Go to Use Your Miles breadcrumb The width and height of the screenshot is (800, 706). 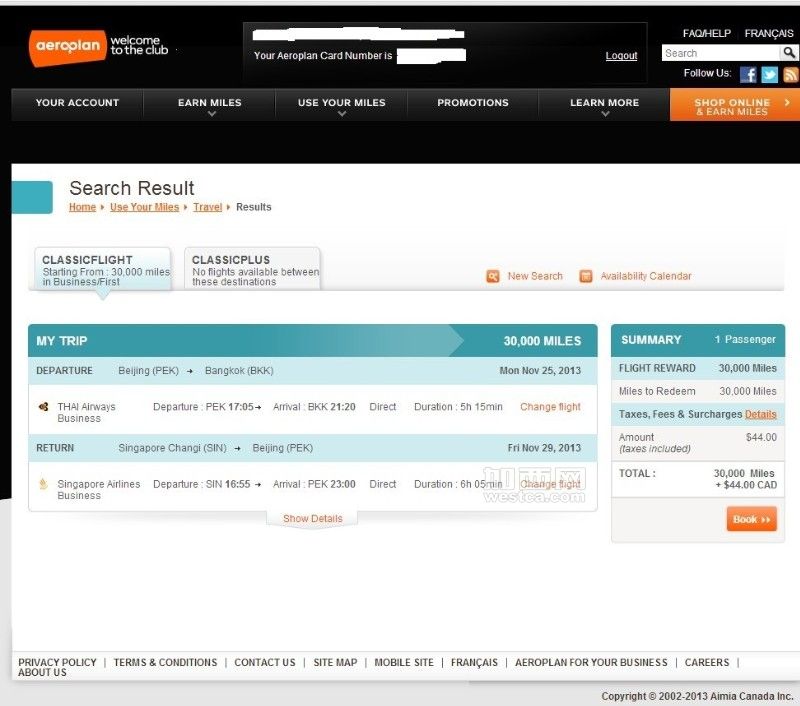coord(144,207)
